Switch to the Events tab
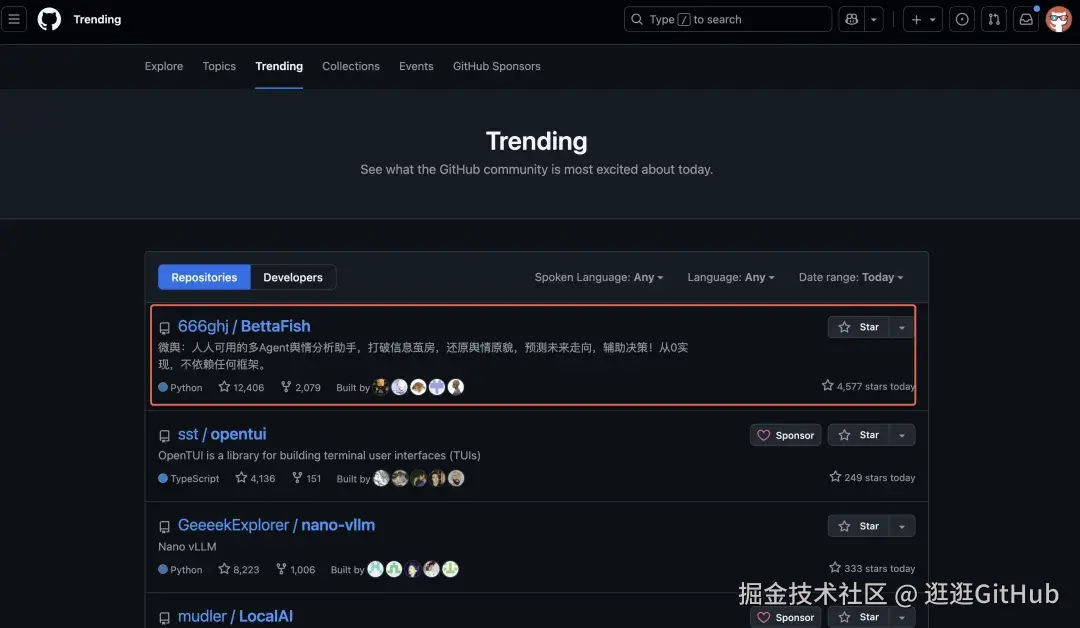1080x628 pixels. coord(416,66)
